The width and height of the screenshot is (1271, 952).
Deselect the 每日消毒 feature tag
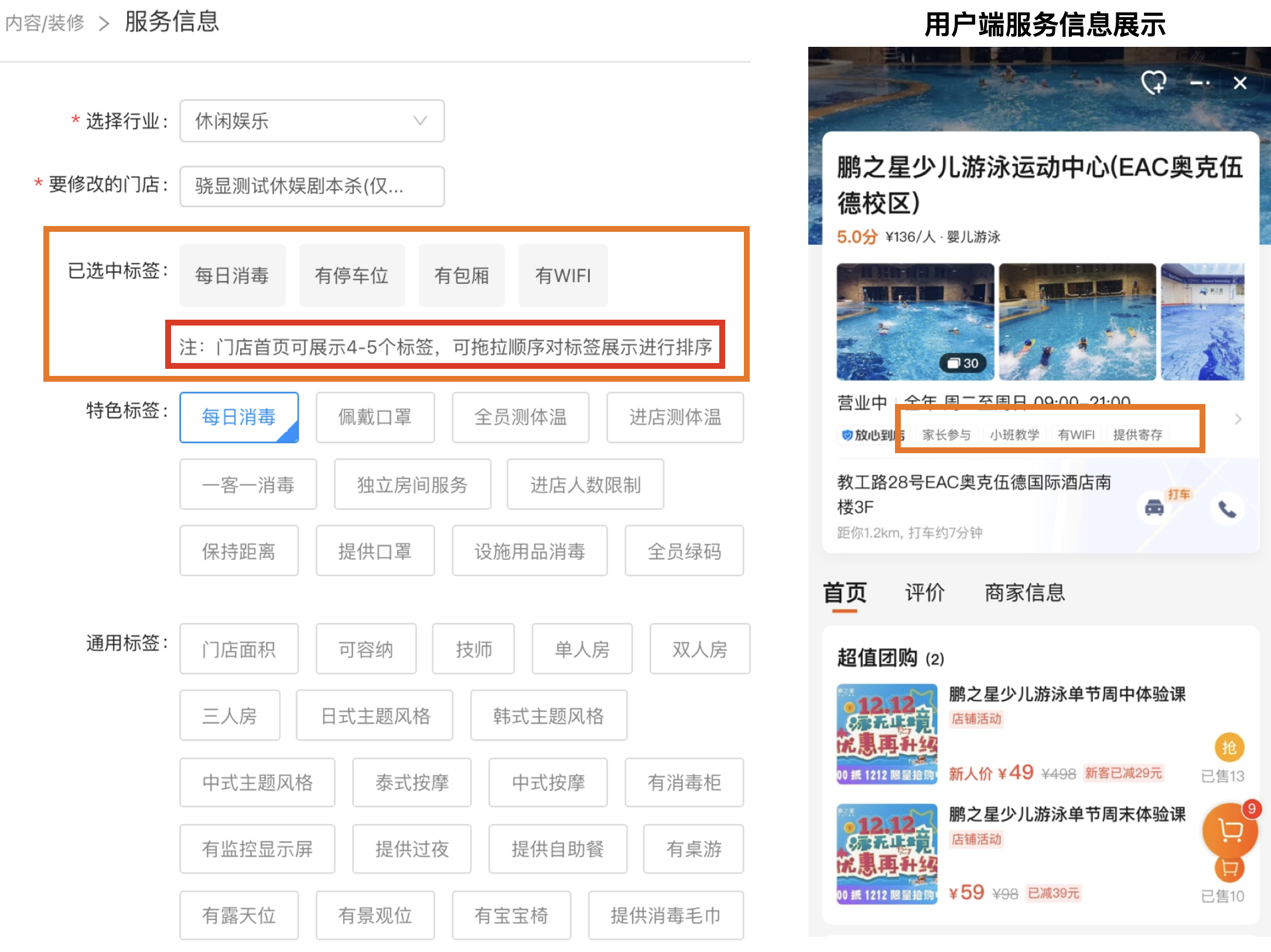[x=239, y=417]
